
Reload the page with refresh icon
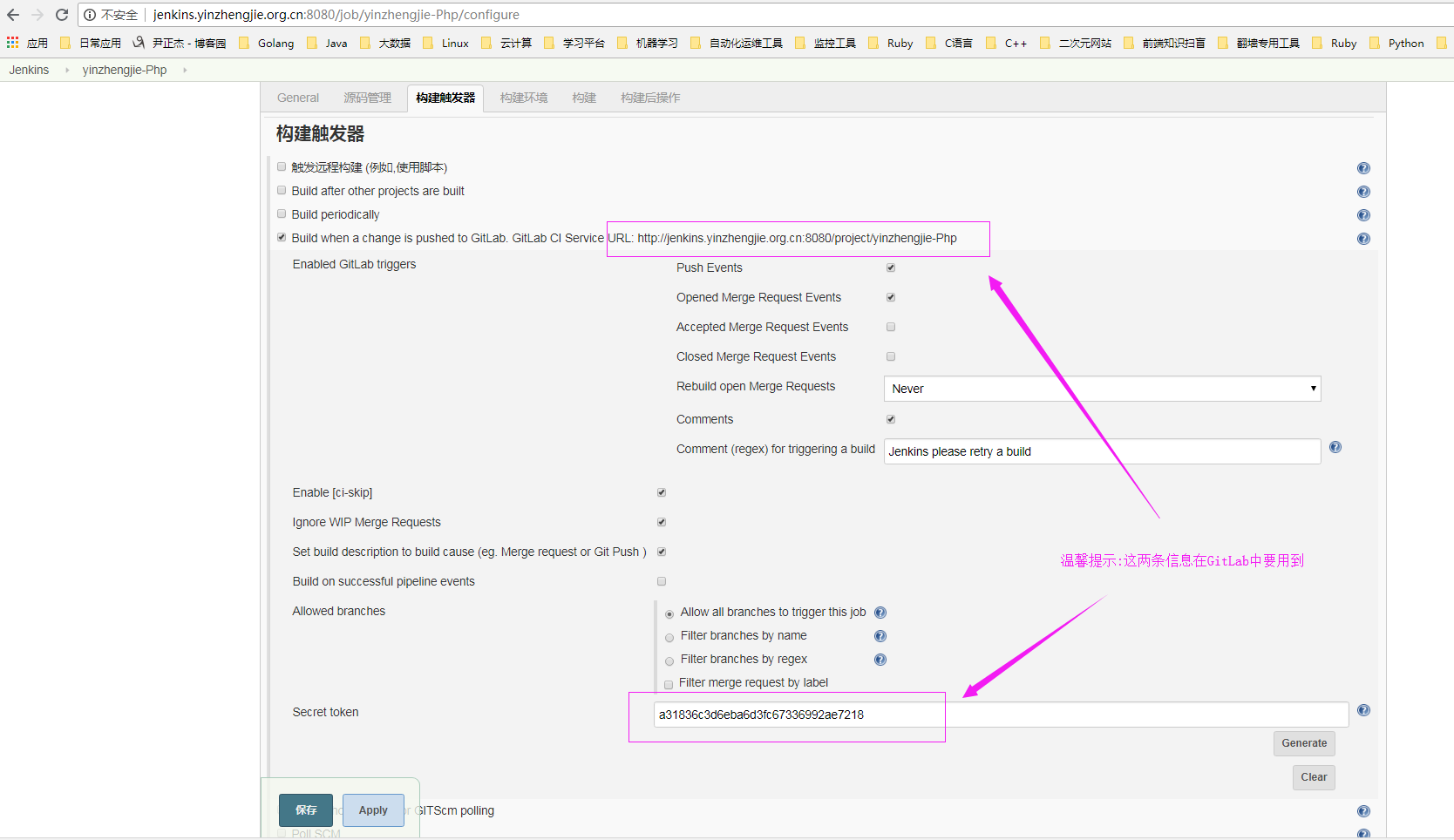tap(61, 15)
